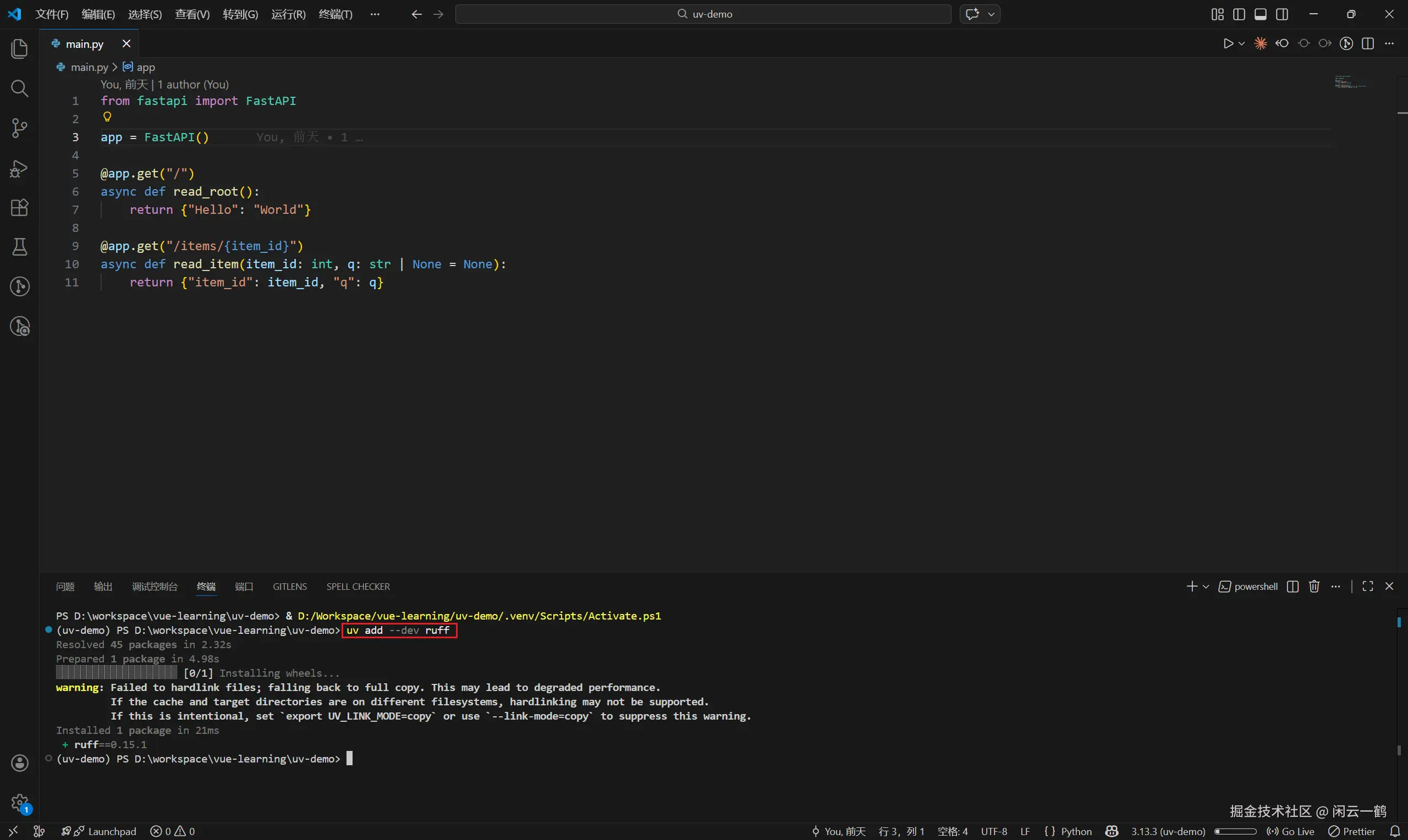Select Python interpreter 3.13.3 (uv-demo)

point(1168,831)
